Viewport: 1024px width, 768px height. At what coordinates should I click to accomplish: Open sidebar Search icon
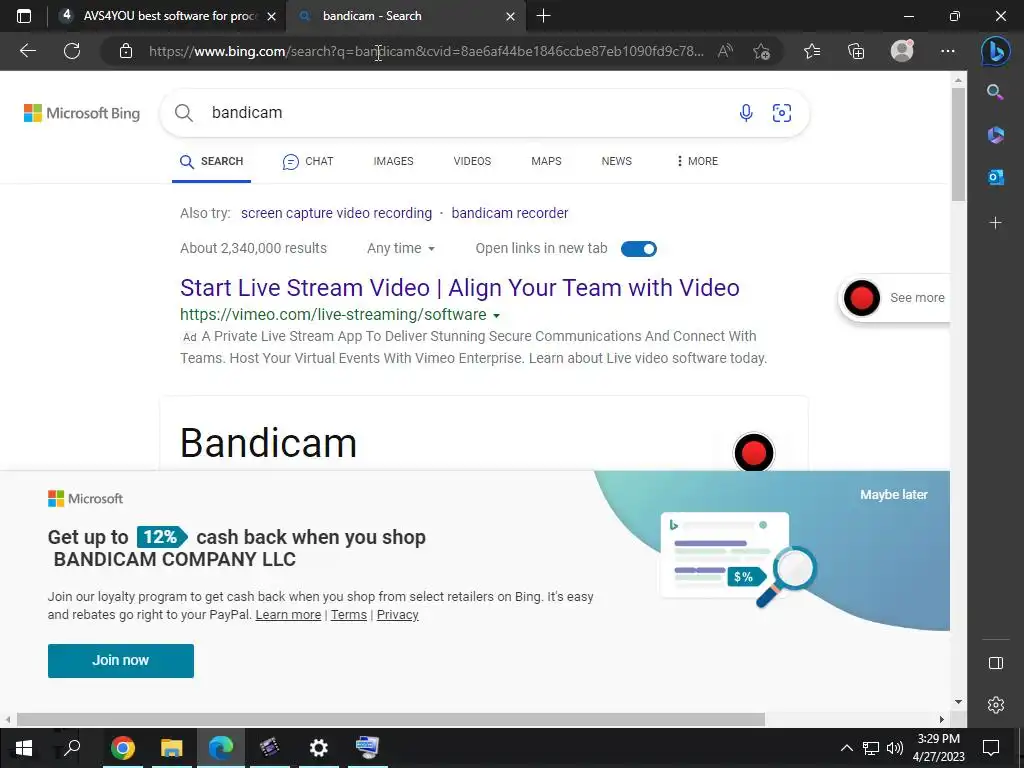[x=995, y=92]
